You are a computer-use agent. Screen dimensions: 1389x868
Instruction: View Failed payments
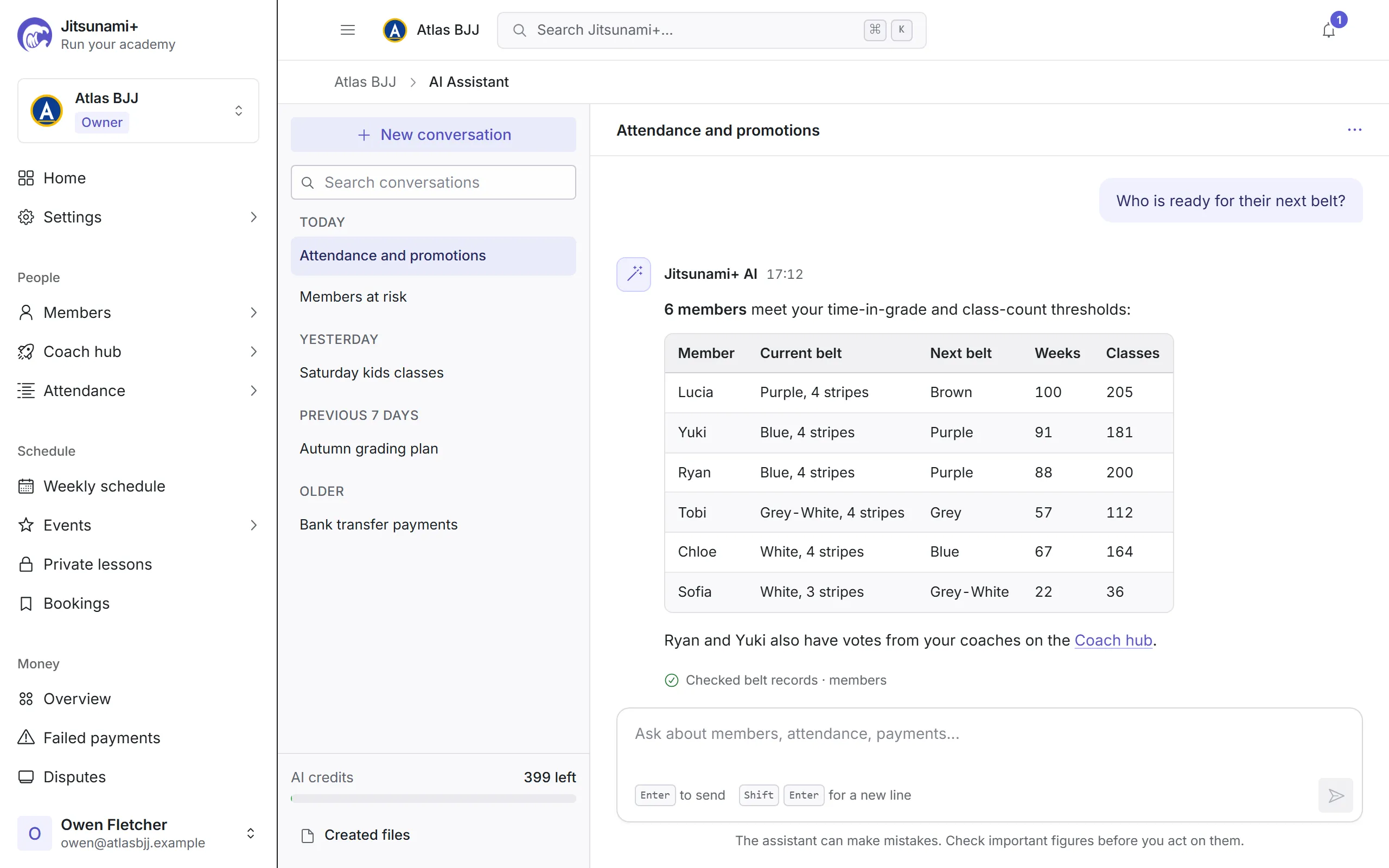[x=138, y=738]
